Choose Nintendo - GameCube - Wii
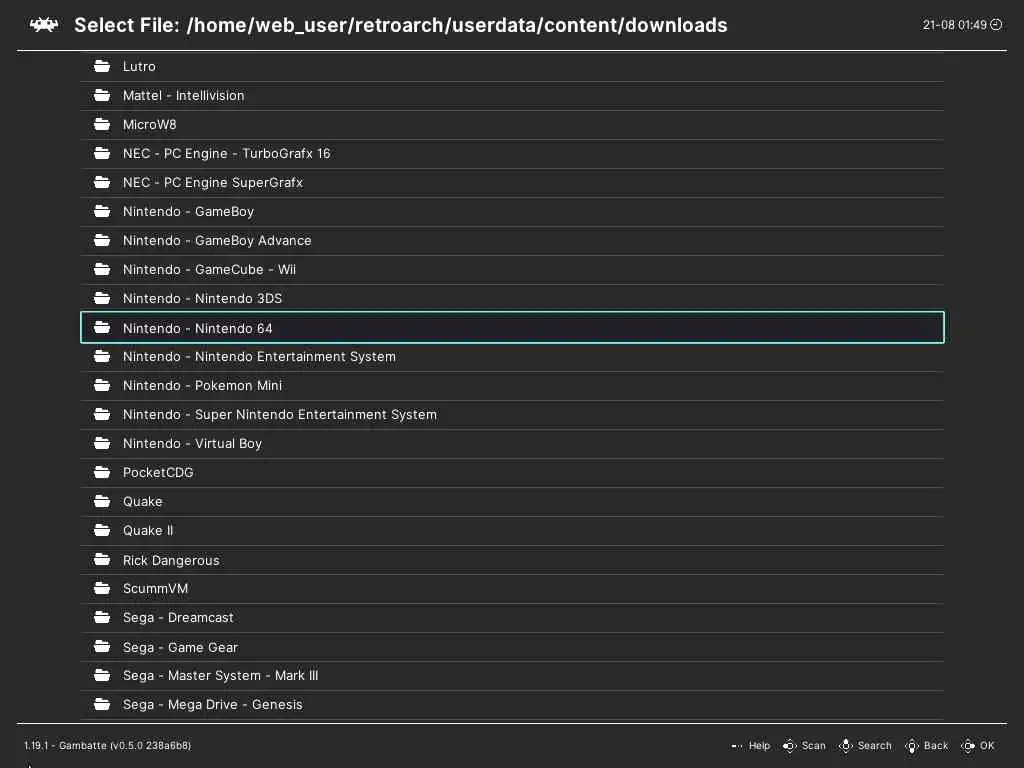 [512, 270]
